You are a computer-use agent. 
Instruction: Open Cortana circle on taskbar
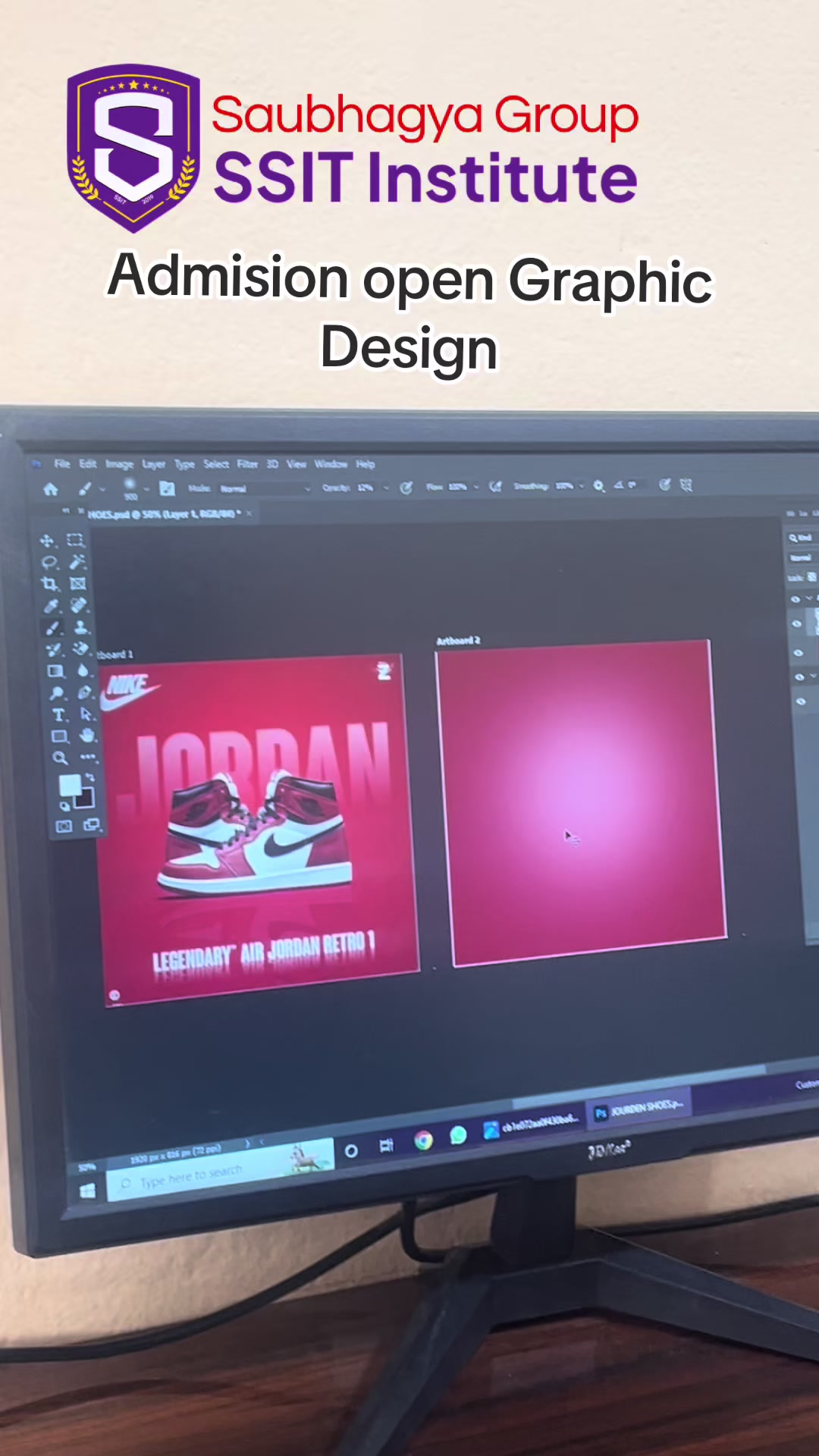point(351,1151)
